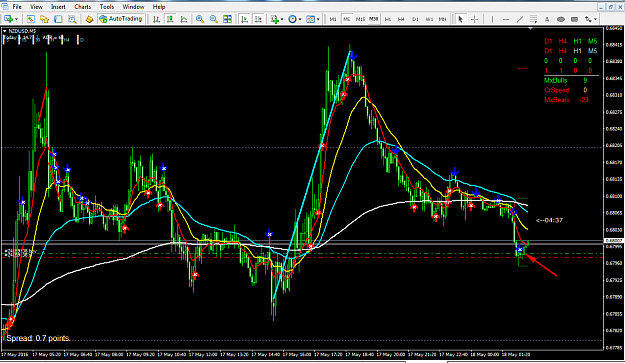Select the Rectangle drawing tool

coord(574,19)
